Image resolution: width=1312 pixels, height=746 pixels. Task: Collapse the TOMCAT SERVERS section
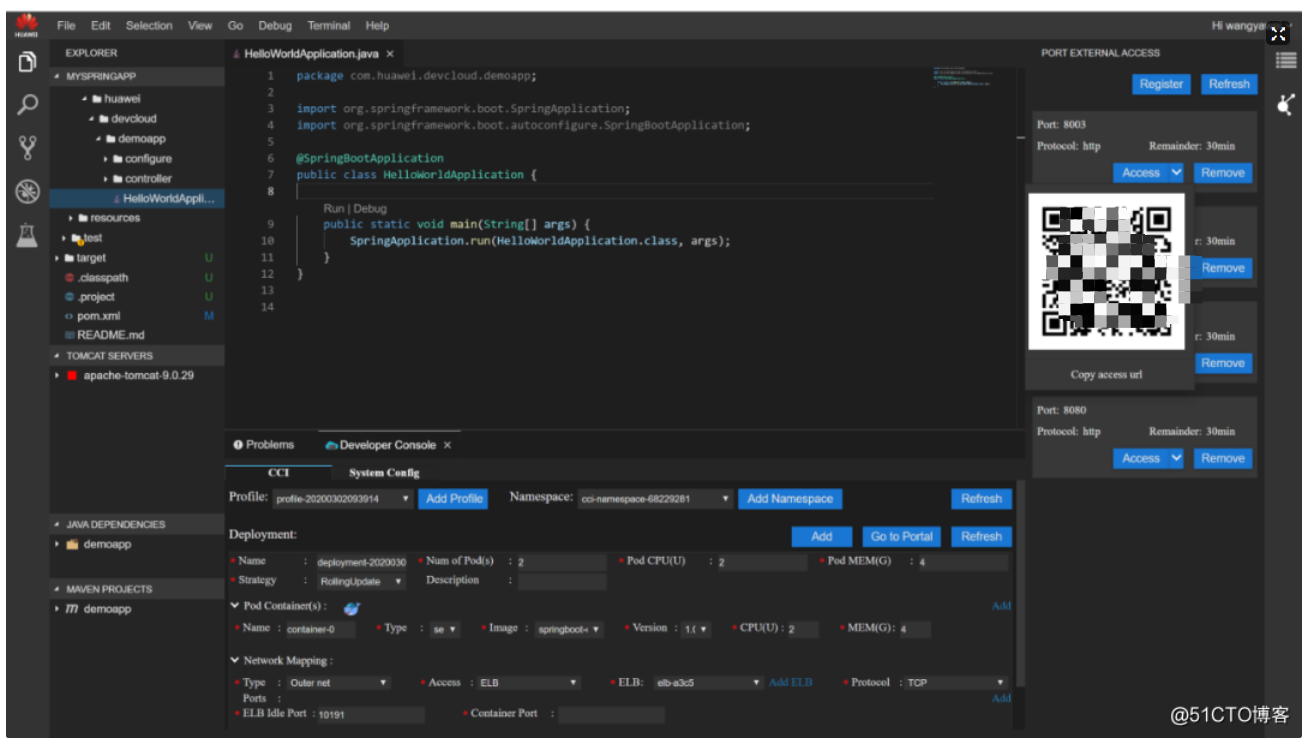[x=57, y=356]
